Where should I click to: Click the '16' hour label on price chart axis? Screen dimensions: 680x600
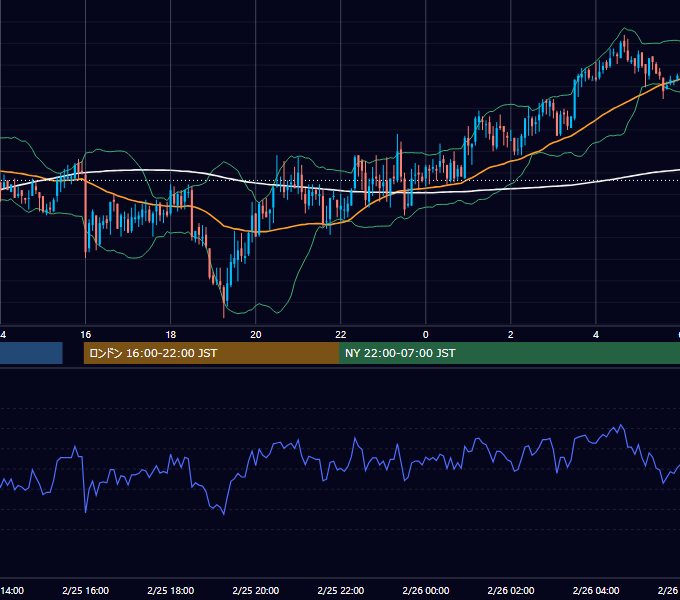tap(85, 335)
